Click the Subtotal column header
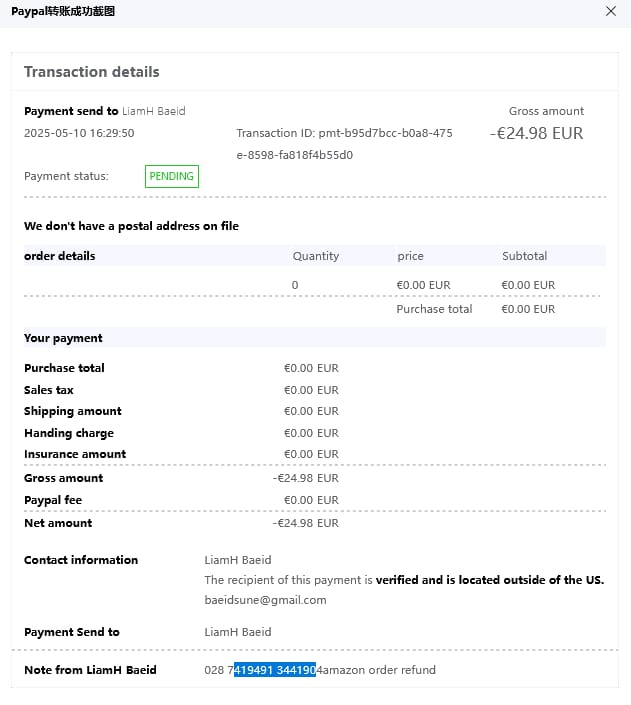This screenshot has width=631, height=705. pos(524,256)
